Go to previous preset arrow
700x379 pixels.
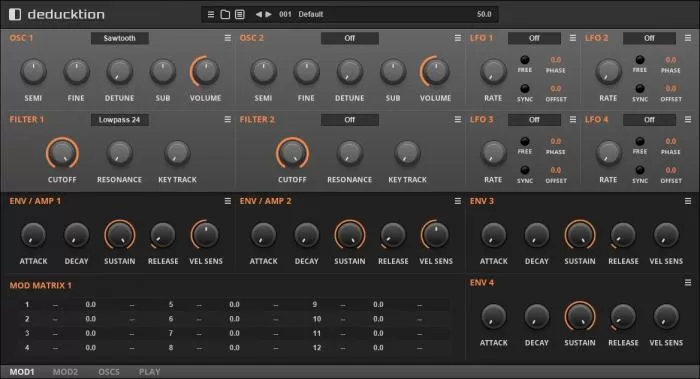(258, 14)
